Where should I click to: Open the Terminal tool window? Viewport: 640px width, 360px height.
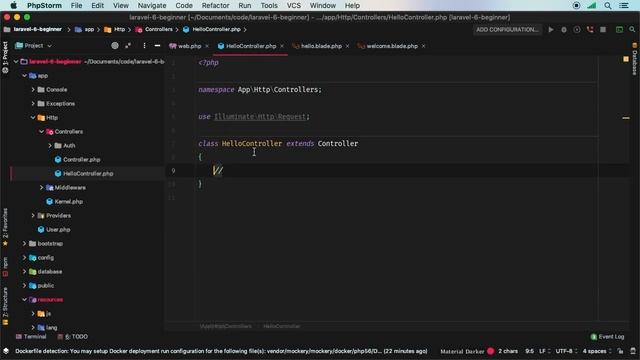click(31, 337)
